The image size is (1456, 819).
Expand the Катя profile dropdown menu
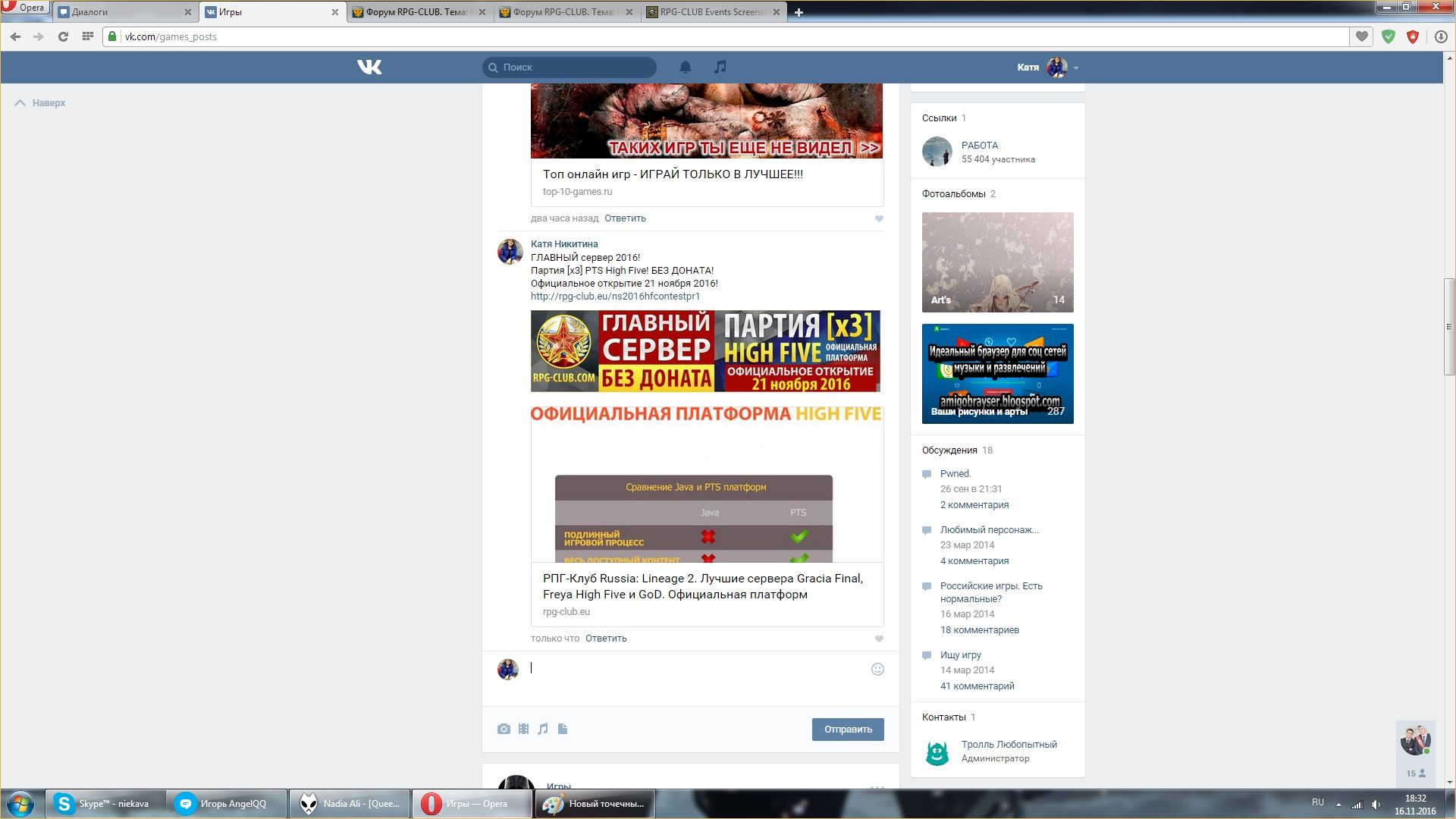coord(1075,68)
